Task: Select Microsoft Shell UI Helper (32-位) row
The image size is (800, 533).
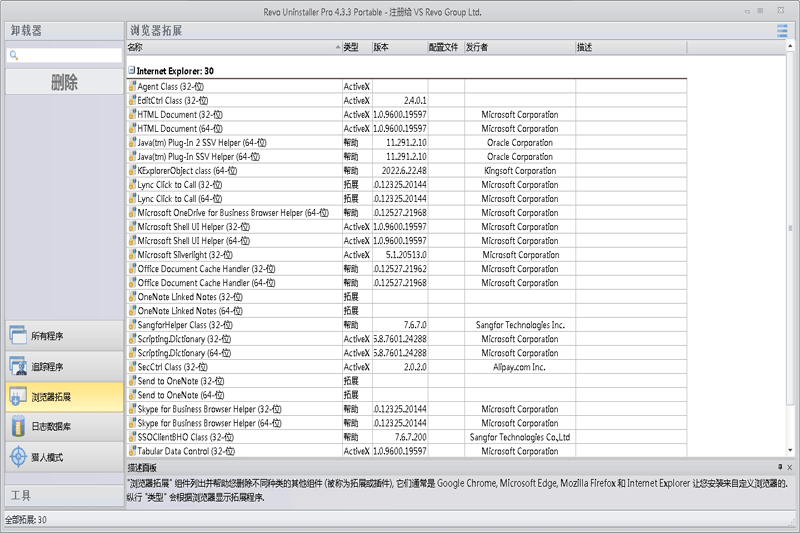Action: pos(407,226)
